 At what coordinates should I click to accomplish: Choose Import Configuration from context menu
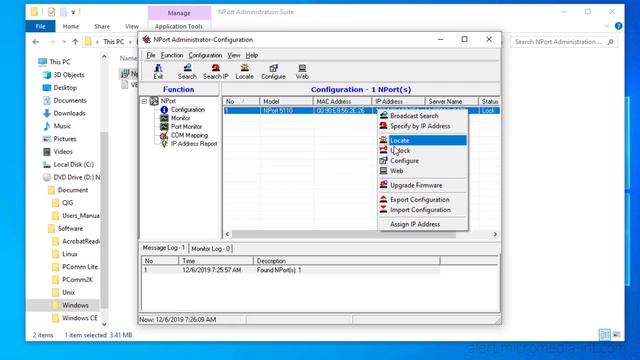point(422,210)
